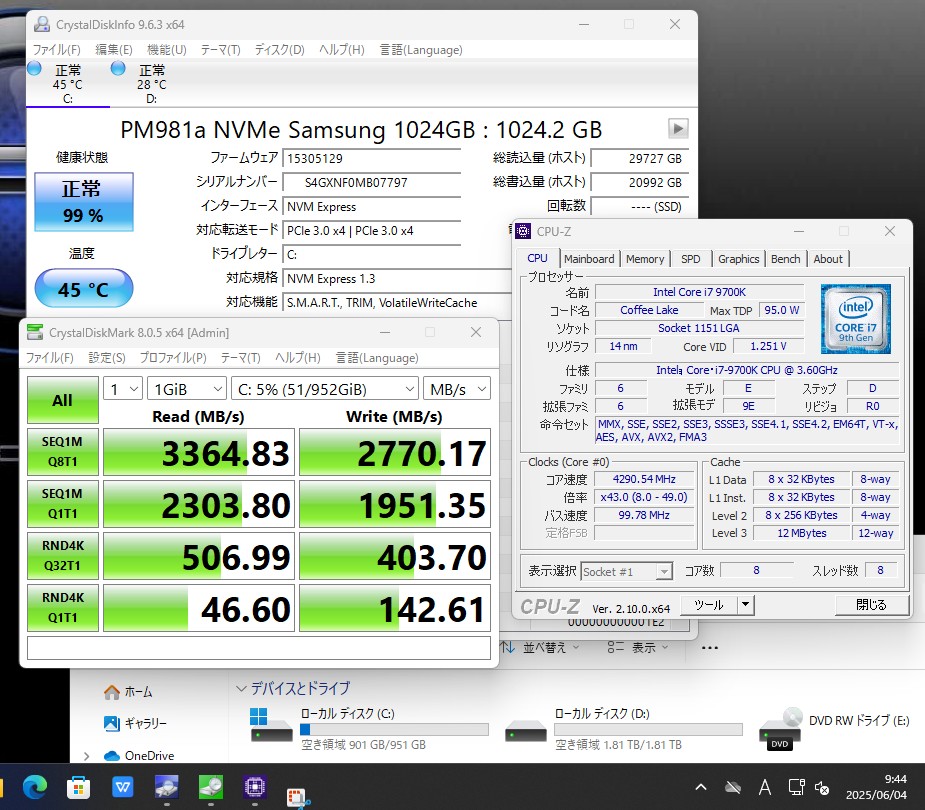The width and height of the screenshot is (925, 810).
Task: Click CPU-Z title bar chip icon
Action: (523, 231)
